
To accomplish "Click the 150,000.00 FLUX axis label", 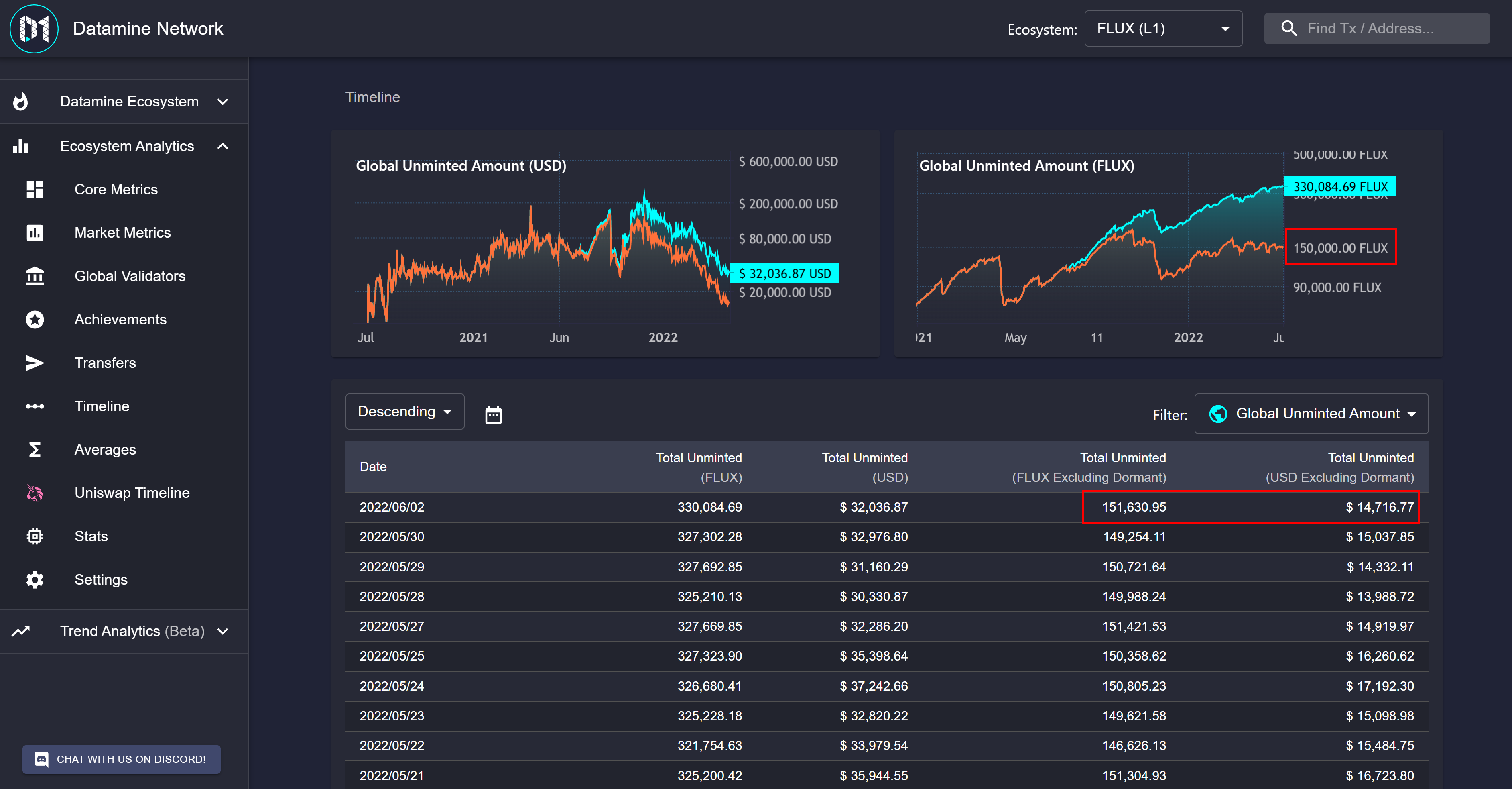I will pos(1340,248).
